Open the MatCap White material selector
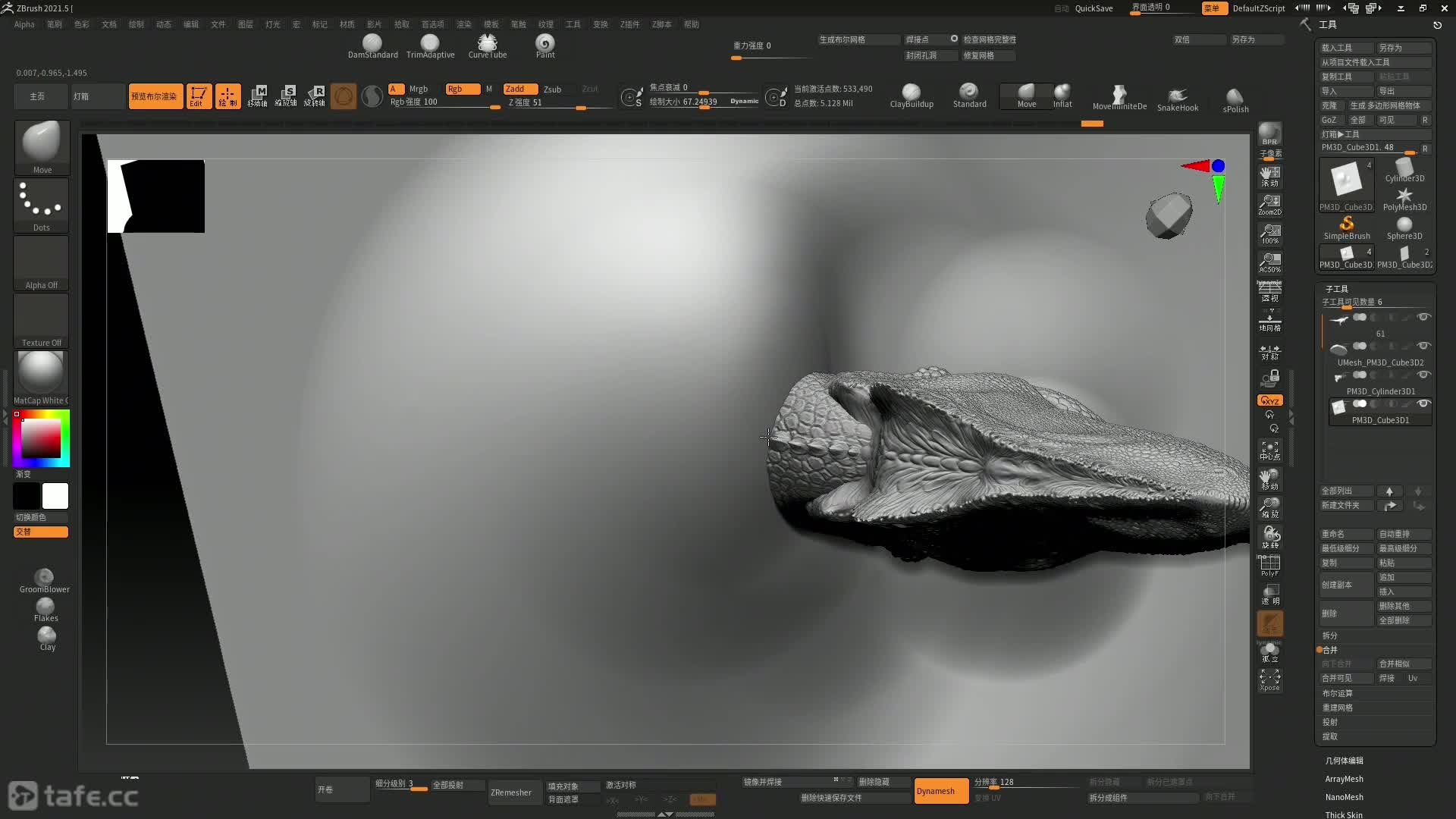Image resolution: width=1456 pixels, height=819 pixels. click(x=42, y=378)
